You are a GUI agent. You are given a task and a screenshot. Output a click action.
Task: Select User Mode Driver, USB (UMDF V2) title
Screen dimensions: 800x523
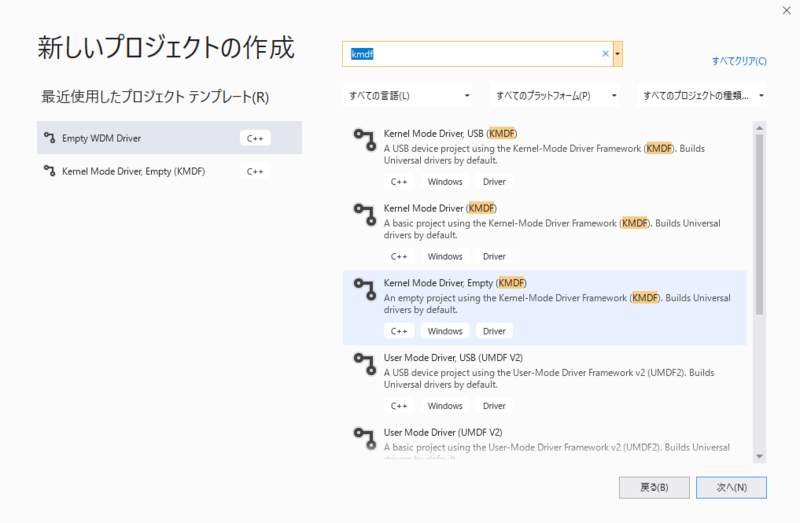pyautogui.click(x=453, y=358)
